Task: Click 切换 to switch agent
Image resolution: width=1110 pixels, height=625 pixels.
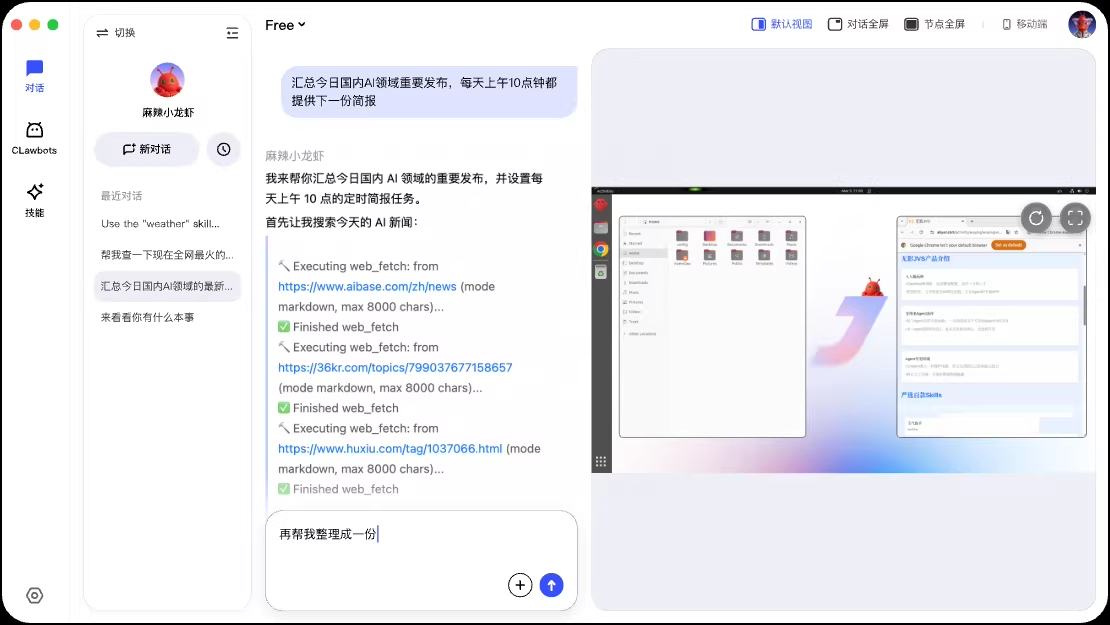Action: (115, 33)
